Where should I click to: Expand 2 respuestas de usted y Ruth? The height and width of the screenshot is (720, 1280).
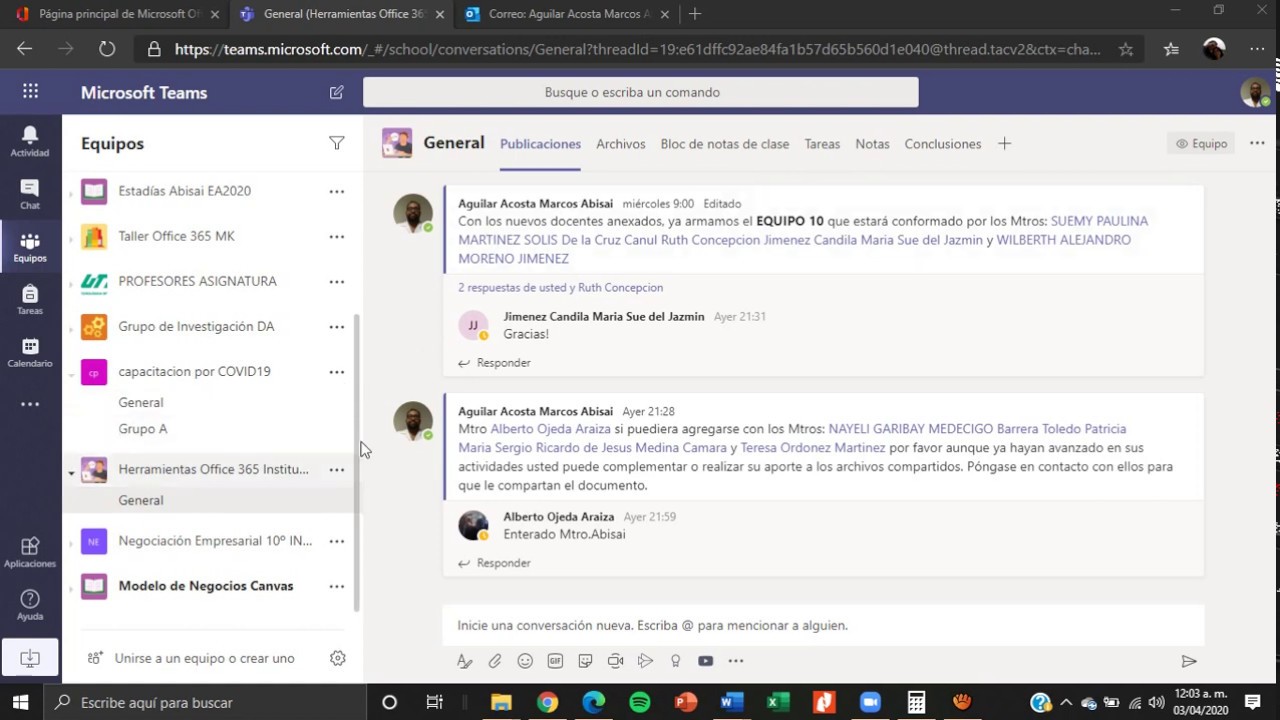[x=560, y=288]
